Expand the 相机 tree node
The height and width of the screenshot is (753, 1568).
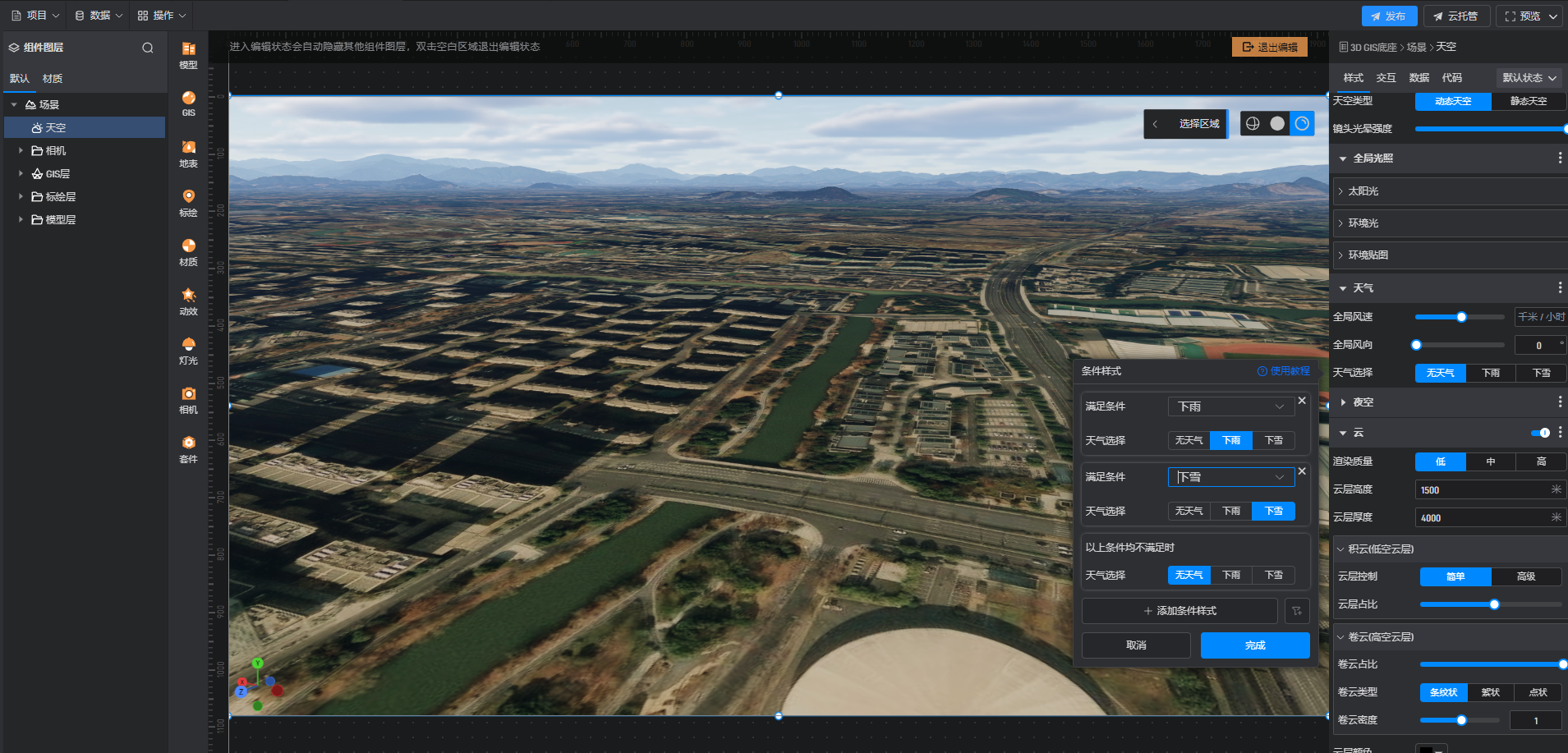pyautogui.click(x=21, y=150)
